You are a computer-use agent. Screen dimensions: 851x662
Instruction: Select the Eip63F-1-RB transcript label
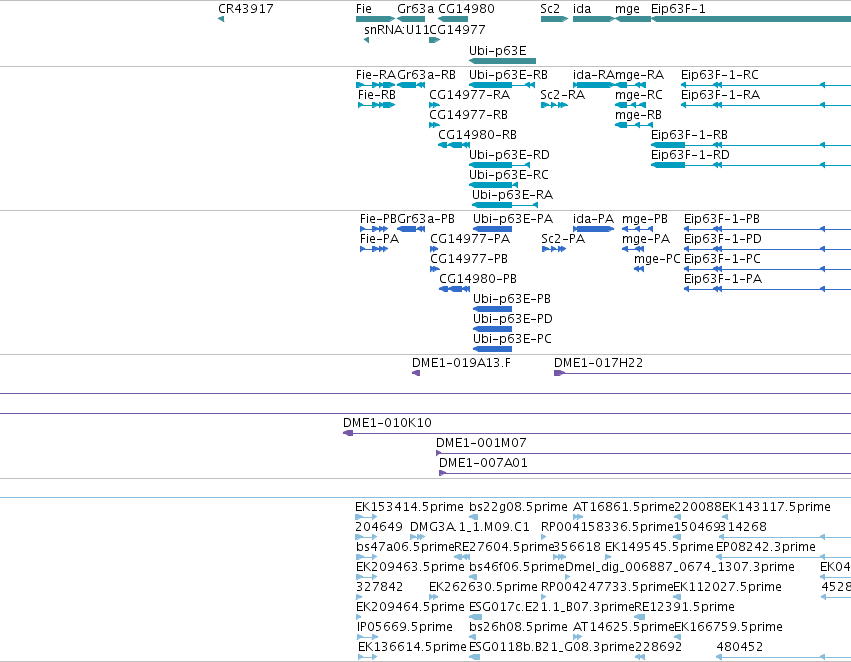pos(689,135)
